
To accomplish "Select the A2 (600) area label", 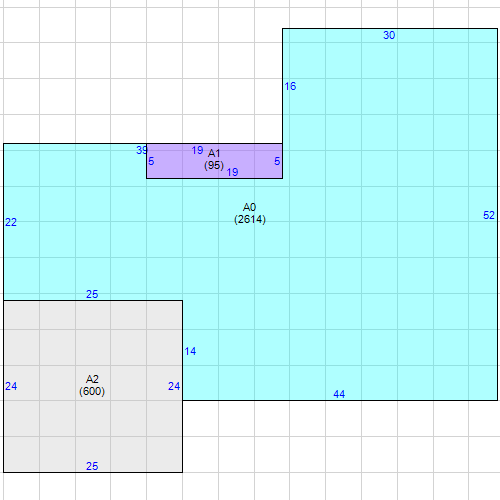I will [x=92, y=385].
